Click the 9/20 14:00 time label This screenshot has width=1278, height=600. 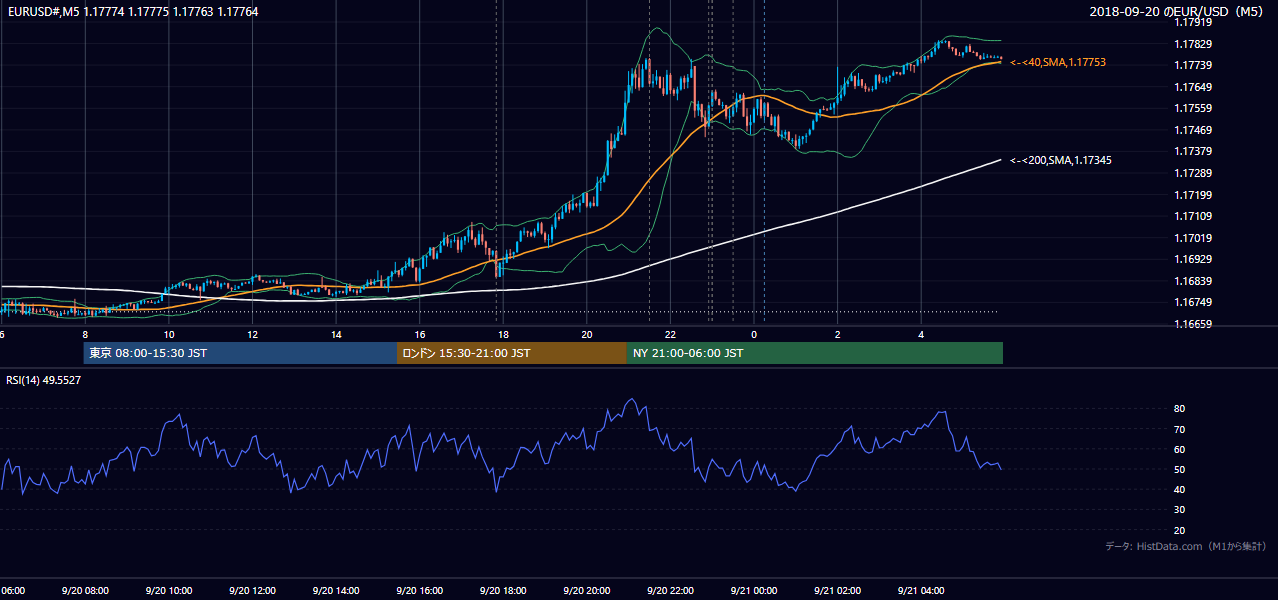[336, 591]
